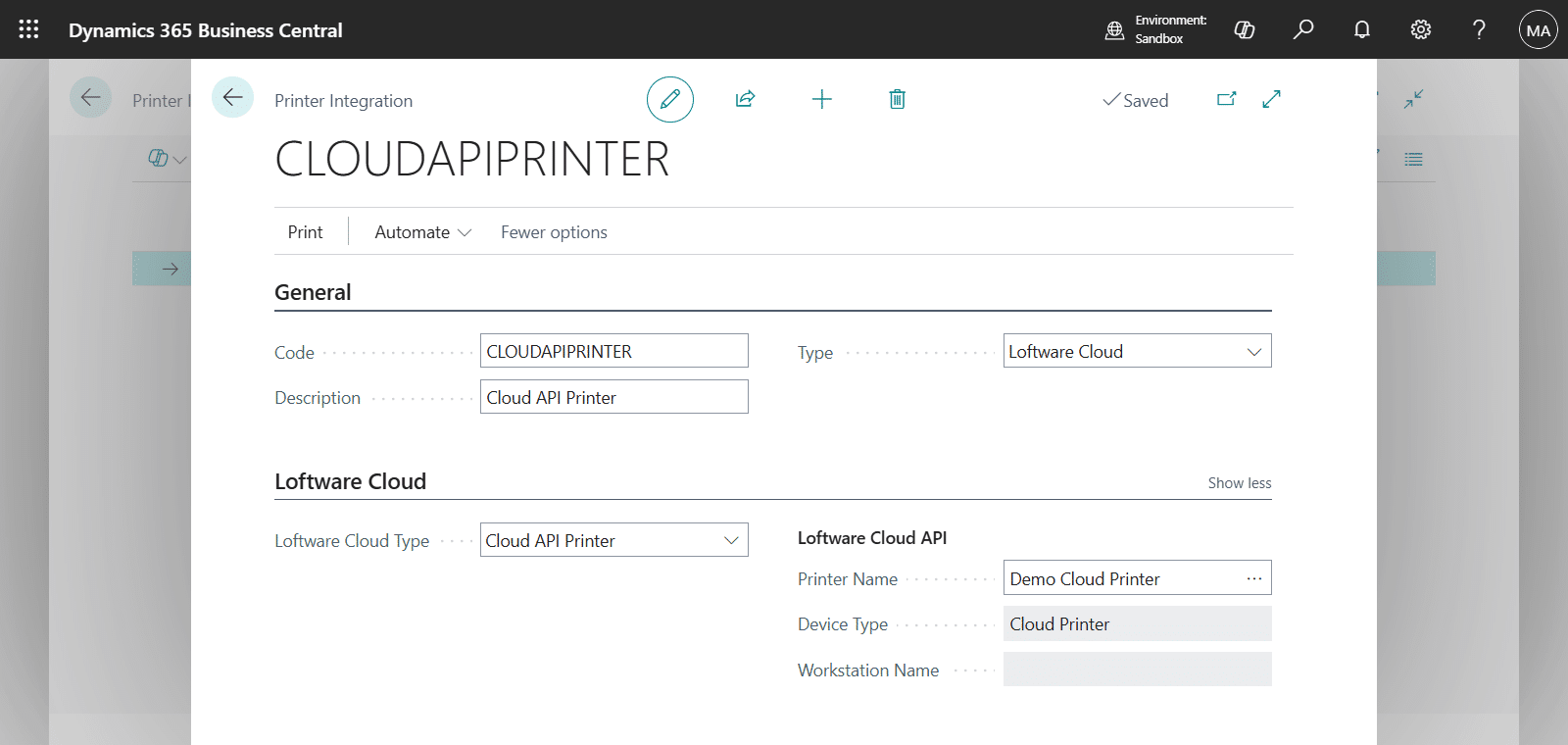Click the Description field label
This screenshot has height=745, width=1568.
click(318, 398)
